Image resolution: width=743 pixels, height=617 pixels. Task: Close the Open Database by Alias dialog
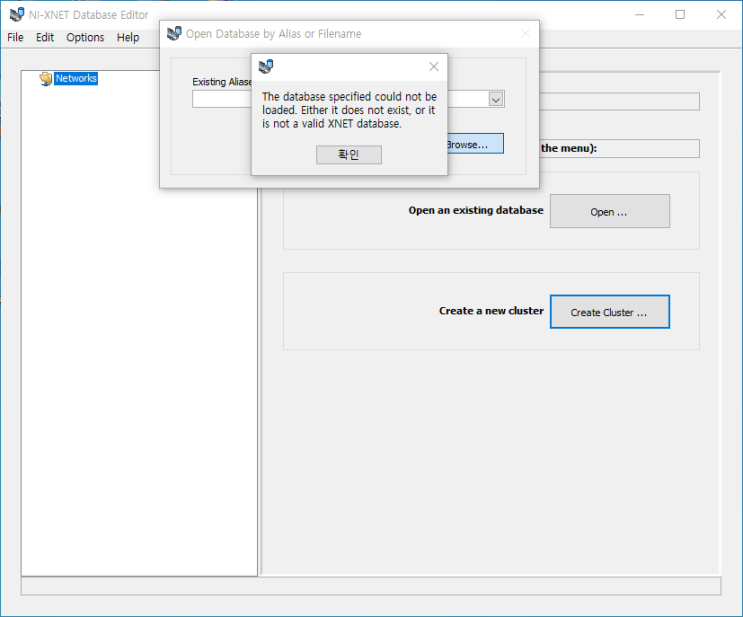coord(525,33)
